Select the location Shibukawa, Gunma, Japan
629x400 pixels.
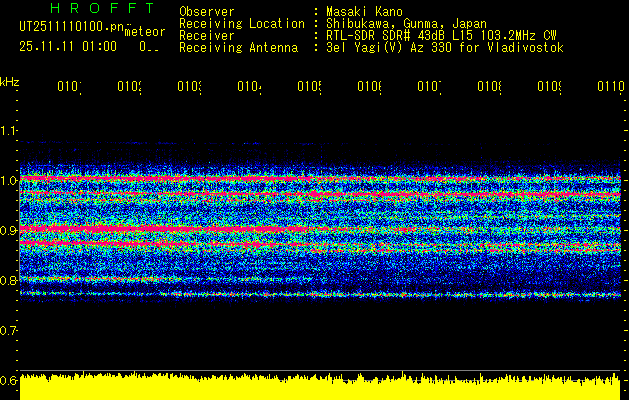(x=406, y=24)
